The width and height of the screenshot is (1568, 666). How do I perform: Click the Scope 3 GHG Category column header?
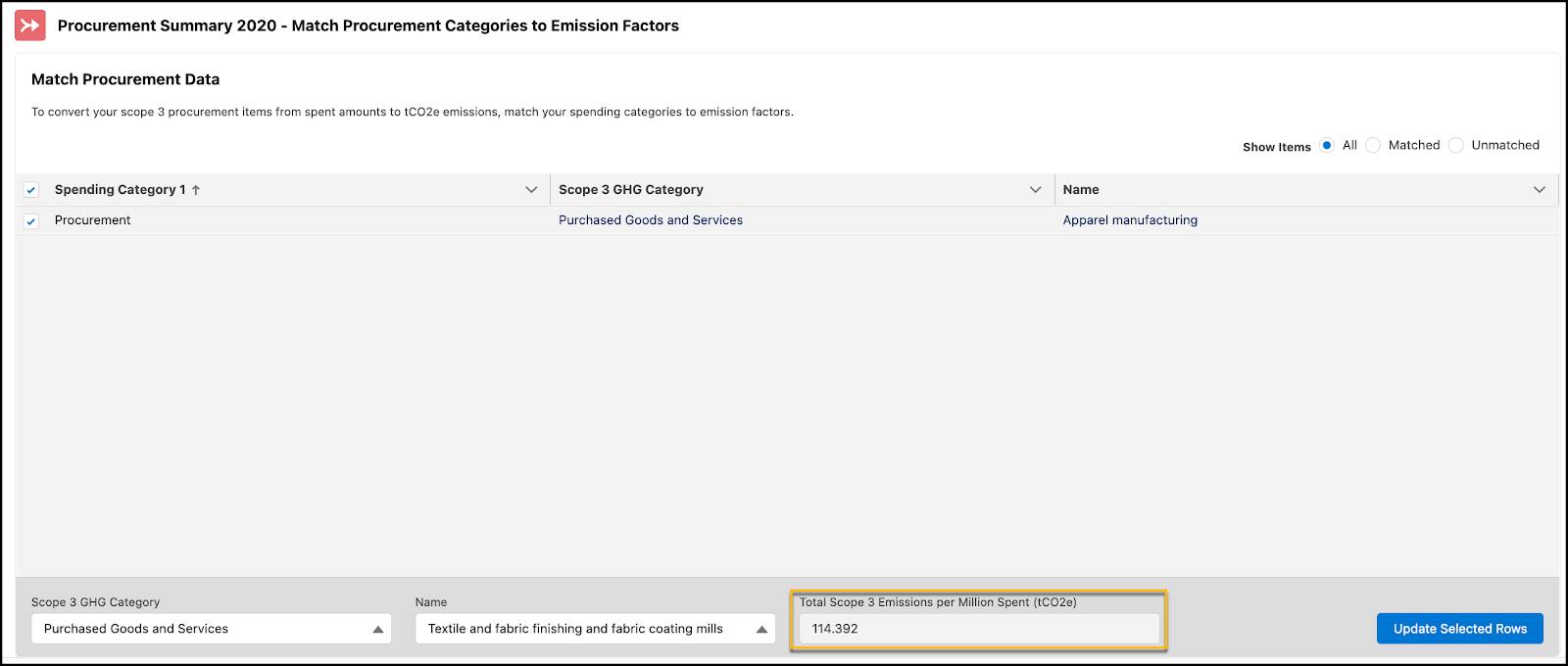click(x=631, y=190)
